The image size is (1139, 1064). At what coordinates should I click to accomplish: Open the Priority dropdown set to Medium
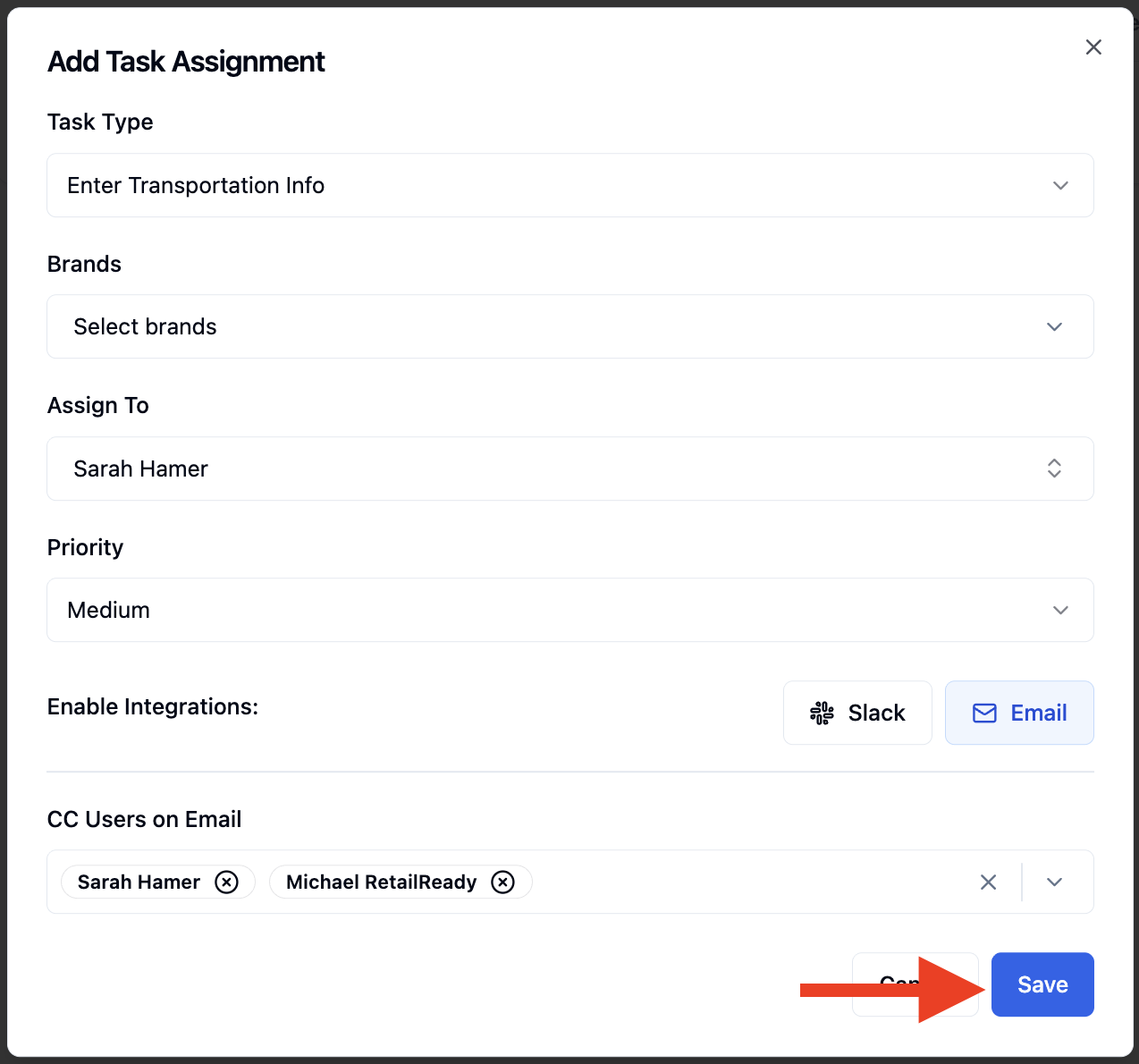pyautogui.click(x=569, y=610)
